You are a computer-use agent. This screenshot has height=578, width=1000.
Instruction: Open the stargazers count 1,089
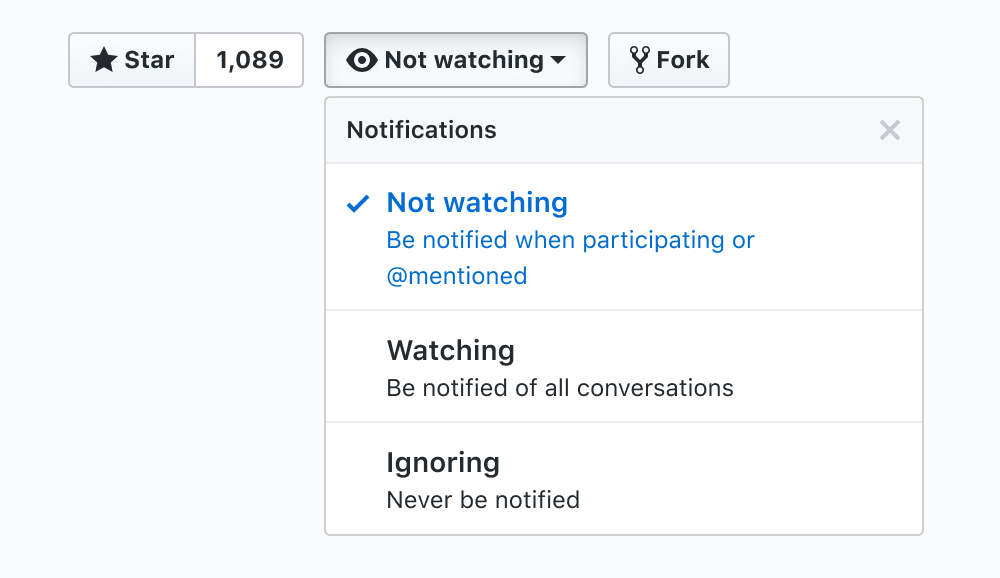tap(249, 60)
